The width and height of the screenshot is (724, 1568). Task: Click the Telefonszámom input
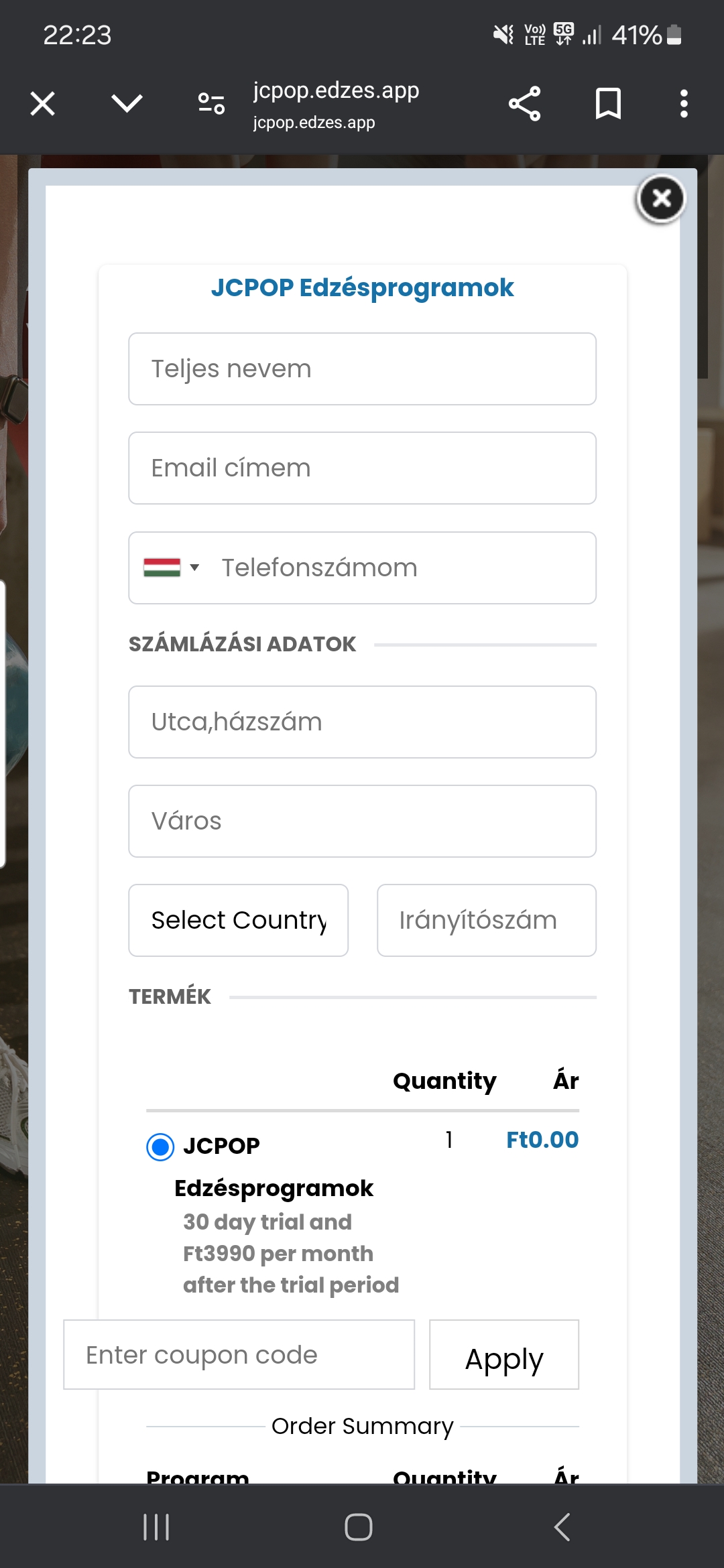point(402,568)
